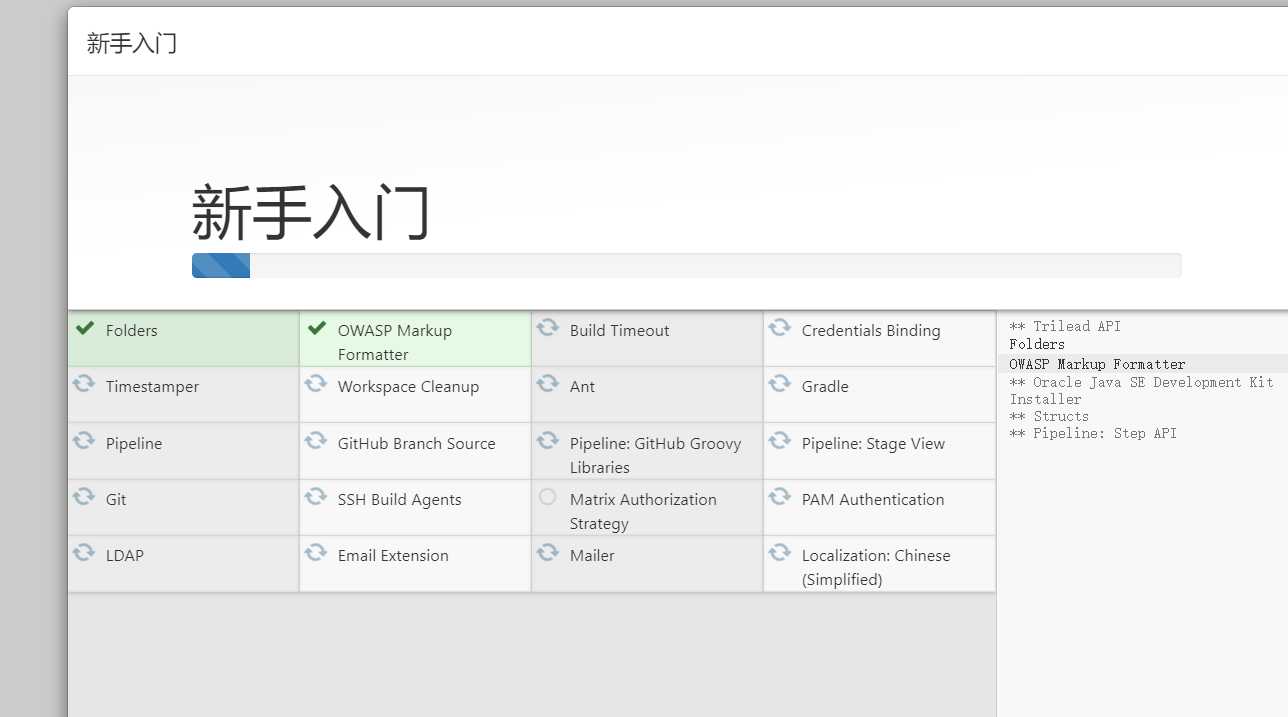Click the Build Timeout plugin name
The image size is (1288, 717).
point(620,331)
